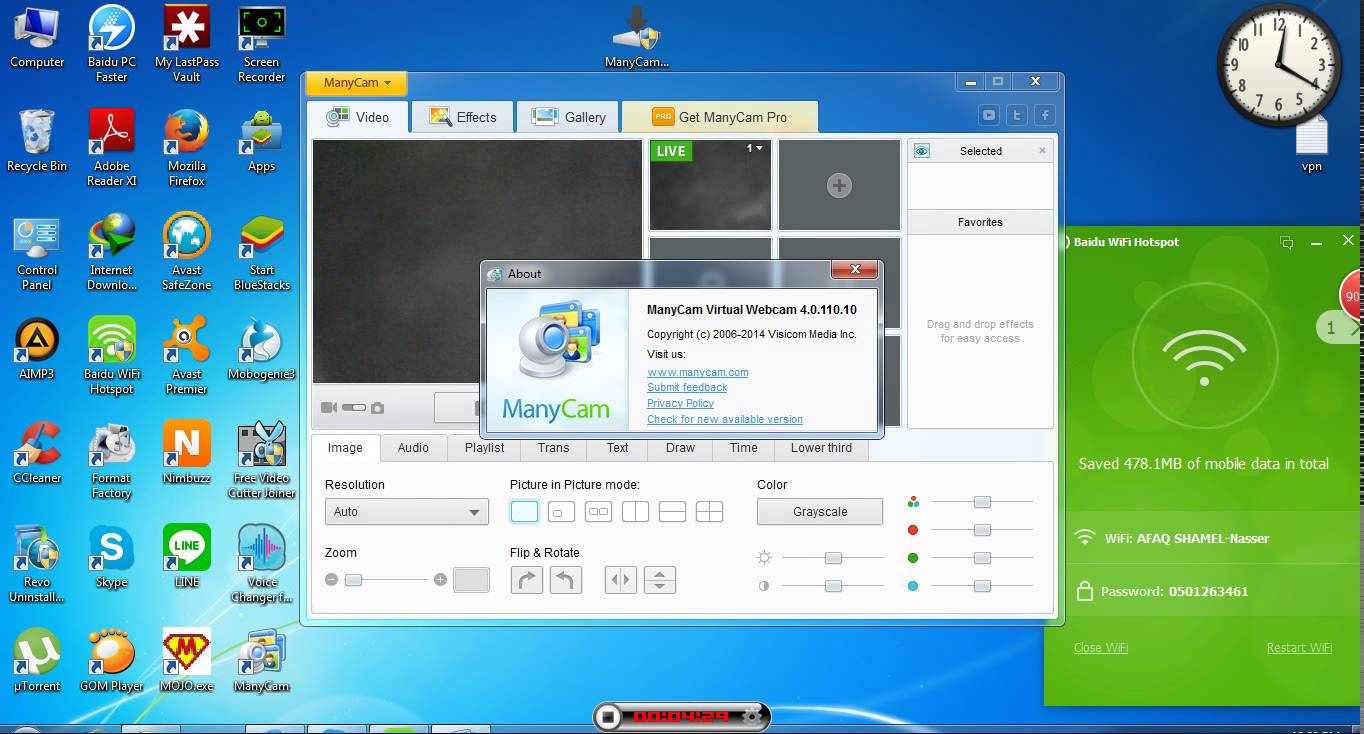The width and height of the screenshot is (1364, 734).
Task: Flip the video horizontally
Action: (620, 579)
